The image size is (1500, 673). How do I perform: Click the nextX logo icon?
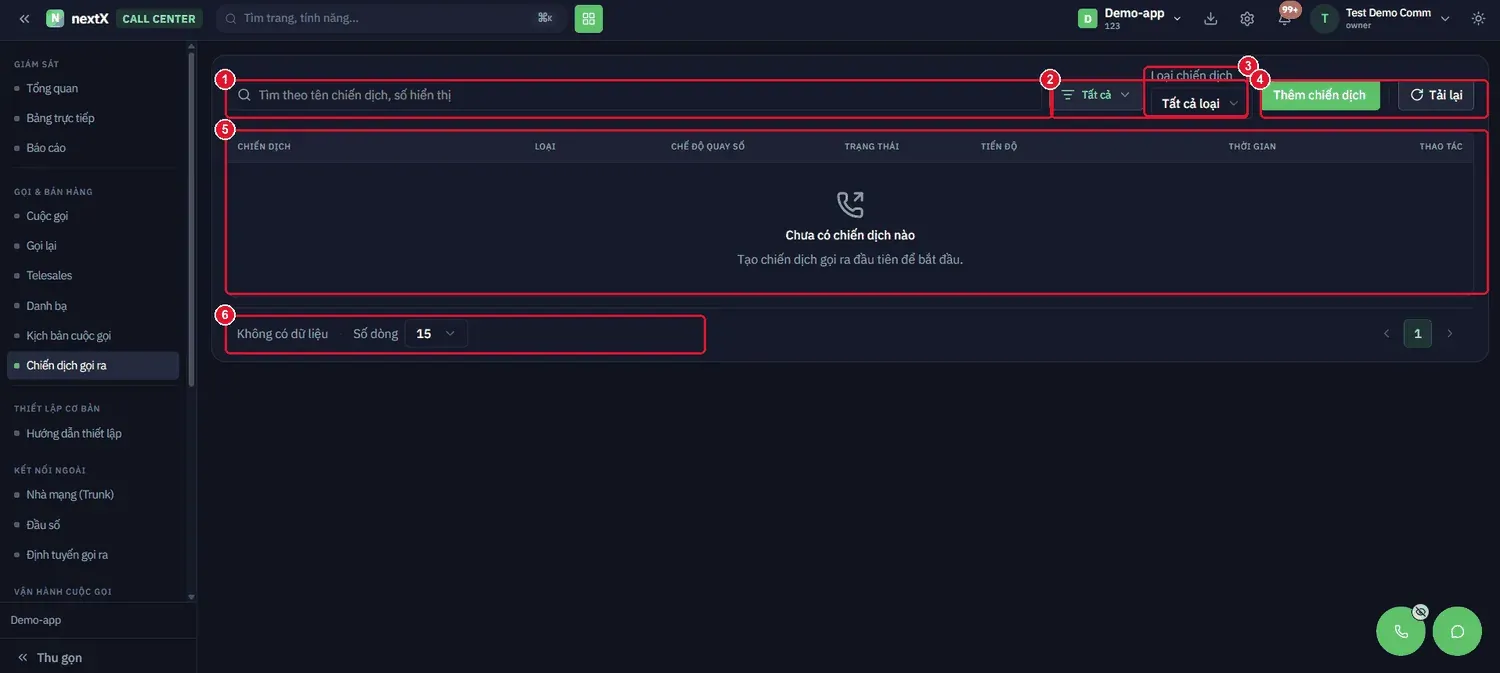click(x=55, y=18)
